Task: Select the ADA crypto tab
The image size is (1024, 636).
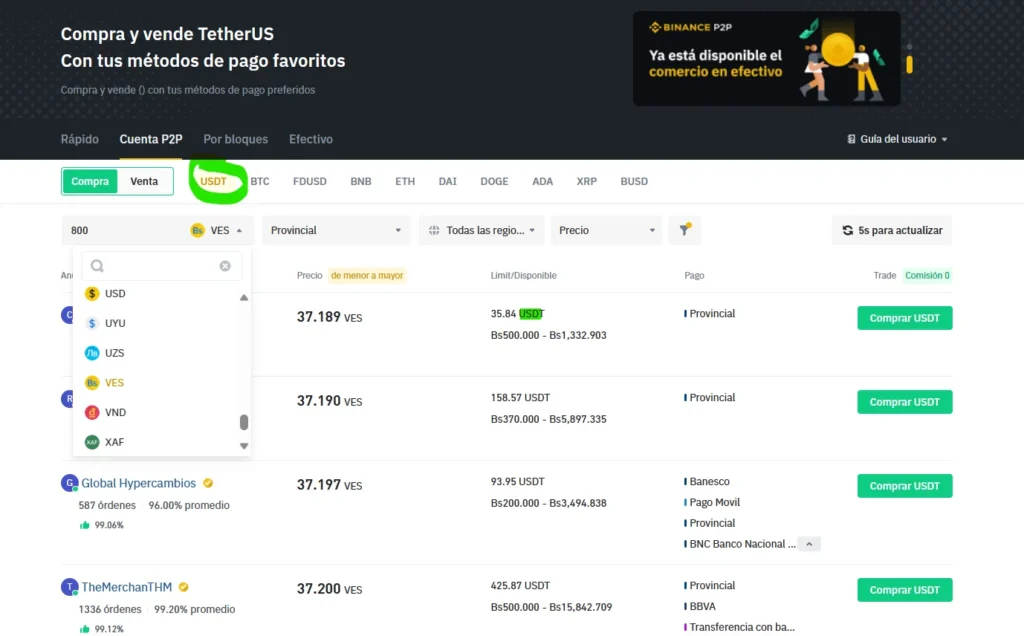Action: point(543,182)
